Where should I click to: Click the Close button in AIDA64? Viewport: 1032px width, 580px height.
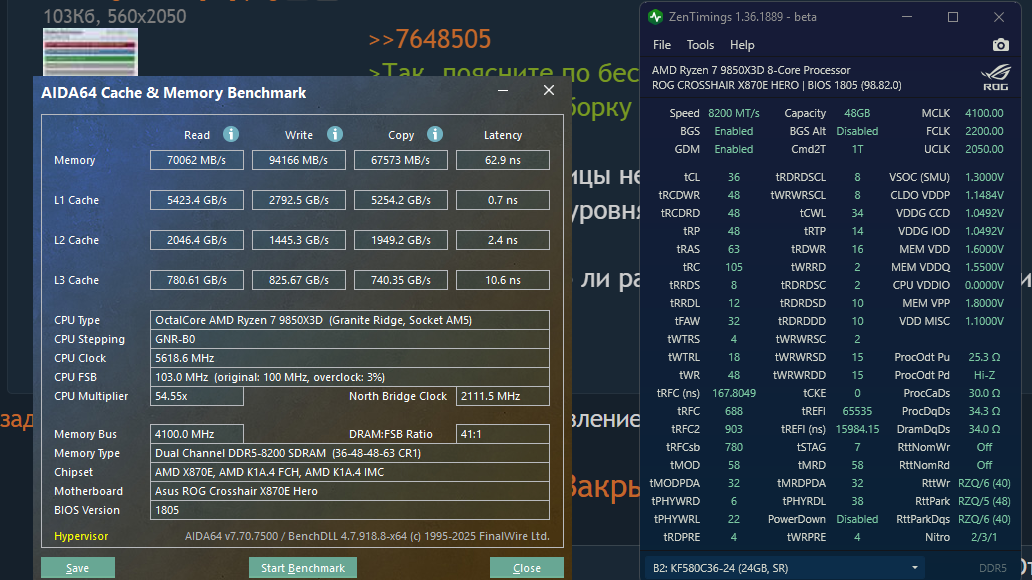click(x=527, y=568)
